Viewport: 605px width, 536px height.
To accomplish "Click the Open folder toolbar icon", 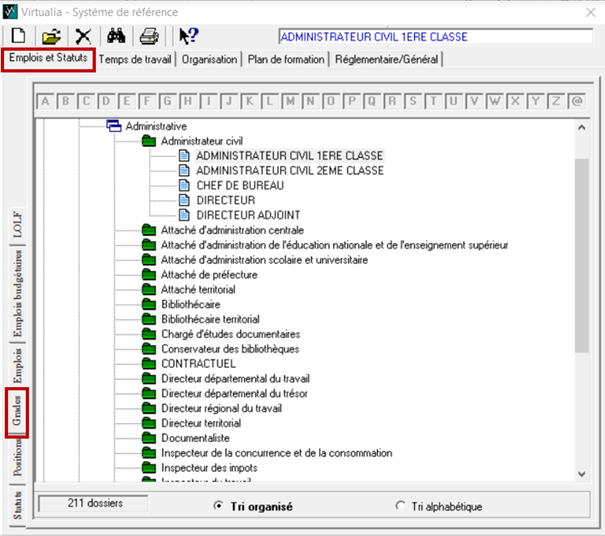I will (51, 37).
